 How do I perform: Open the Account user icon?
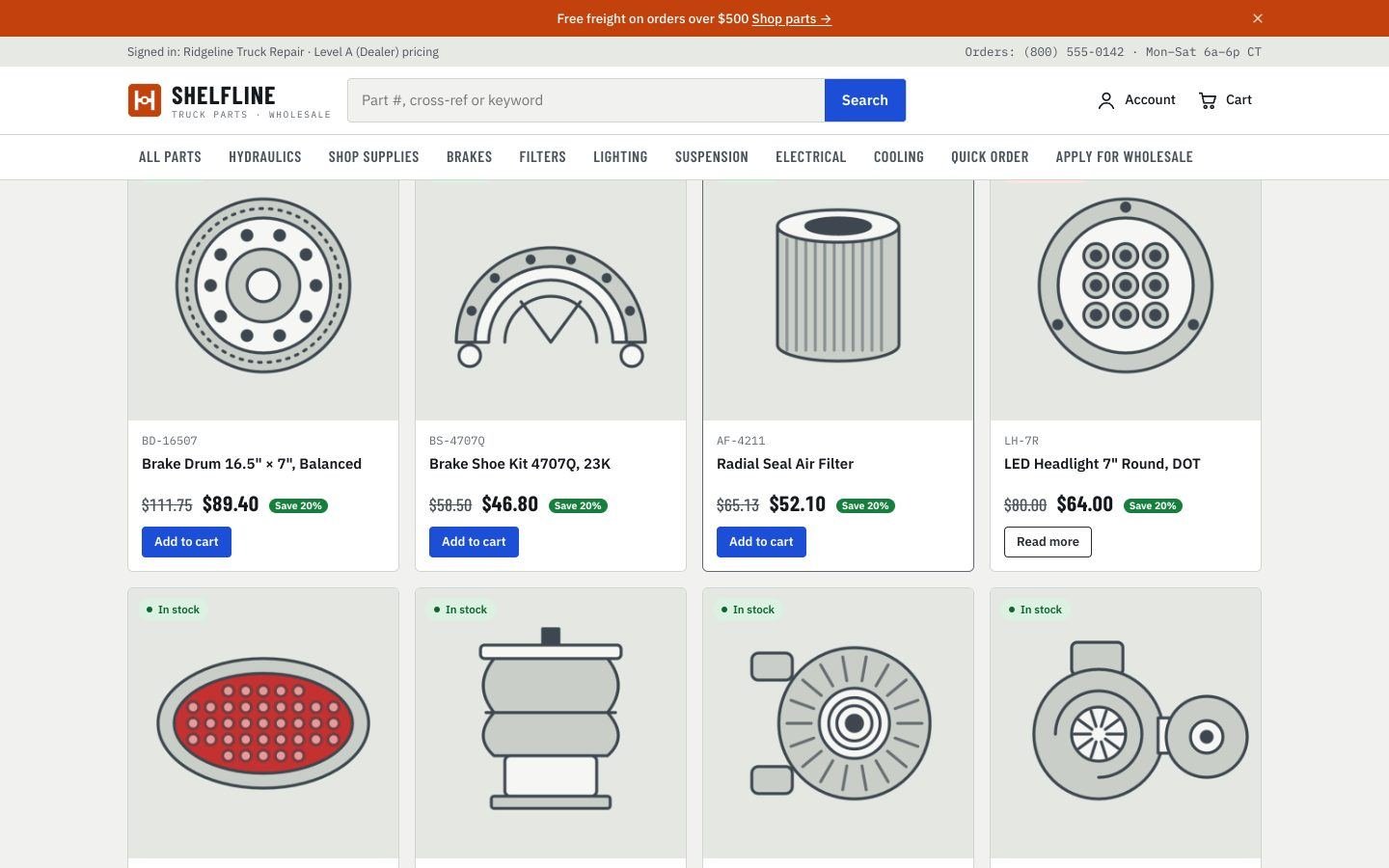tap(1106, 100)
